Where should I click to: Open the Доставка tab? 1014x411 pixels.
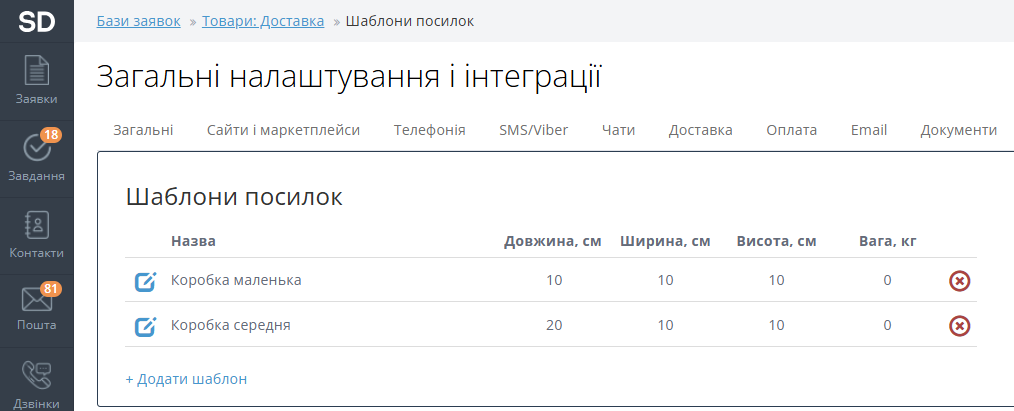[700, 130]
